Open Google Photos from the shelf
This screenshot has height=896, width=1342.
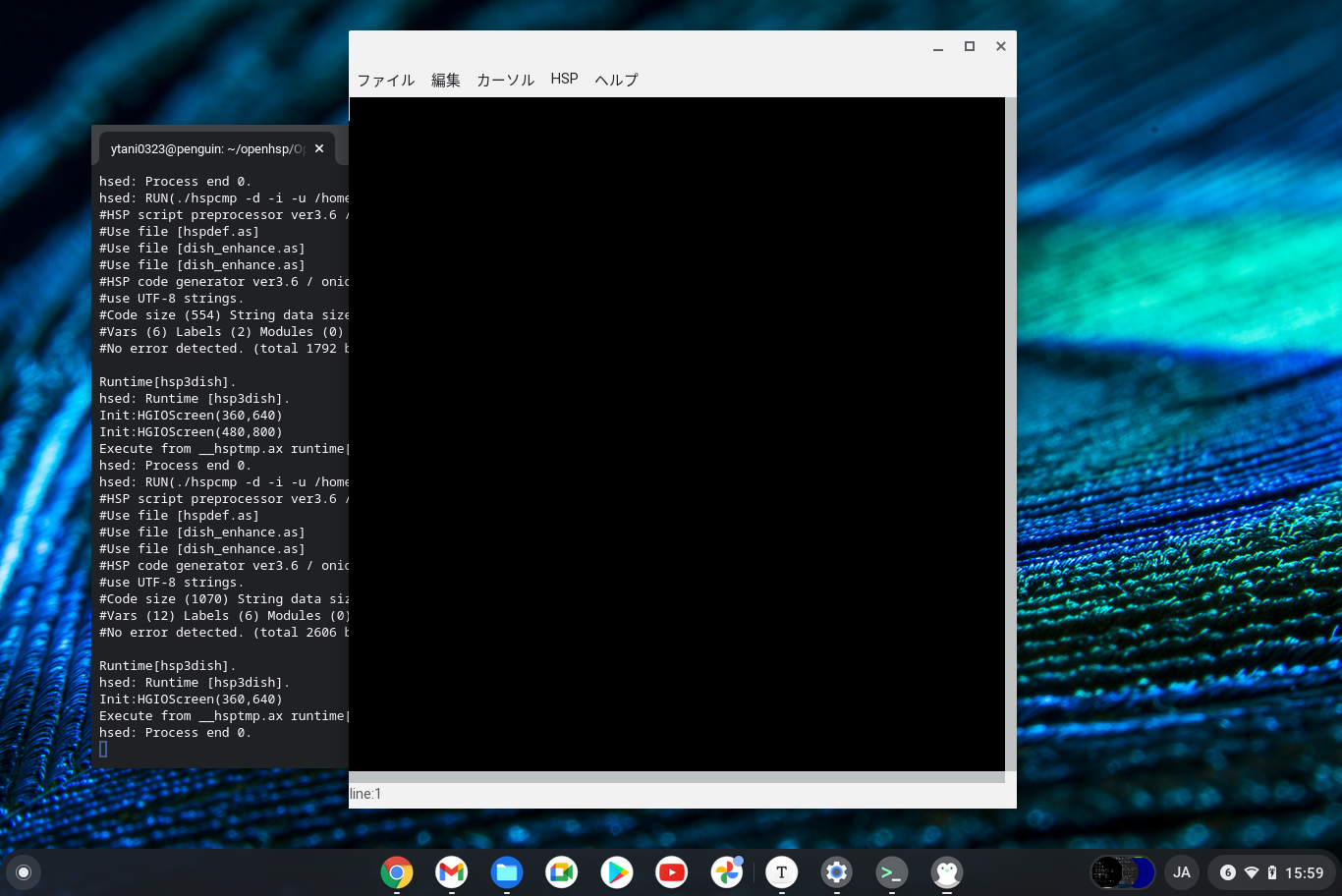coord(727,872)
